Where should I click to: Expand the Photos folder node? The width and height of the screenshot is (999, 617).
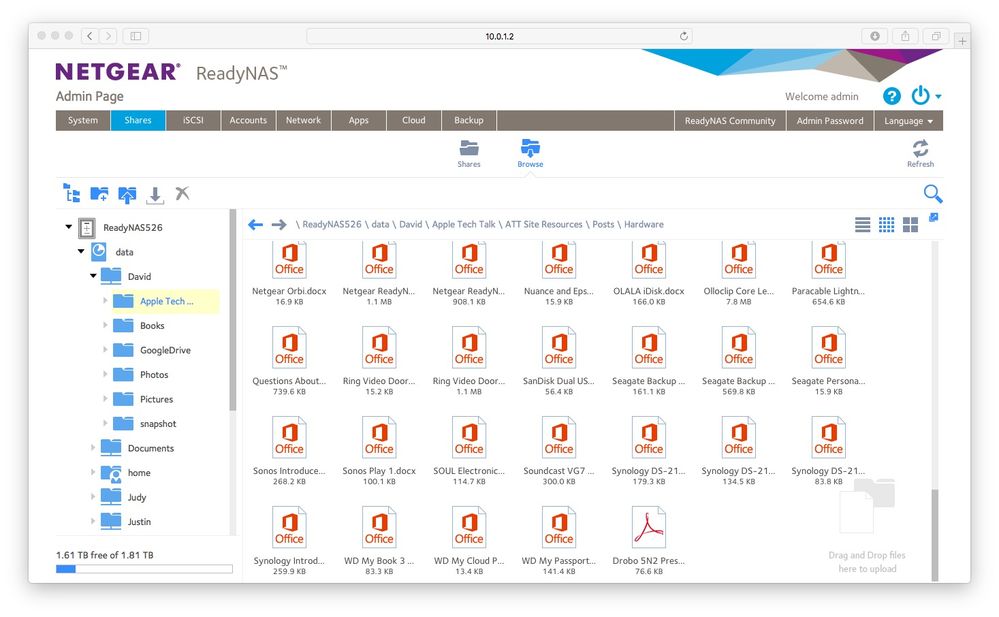(105, 374)
